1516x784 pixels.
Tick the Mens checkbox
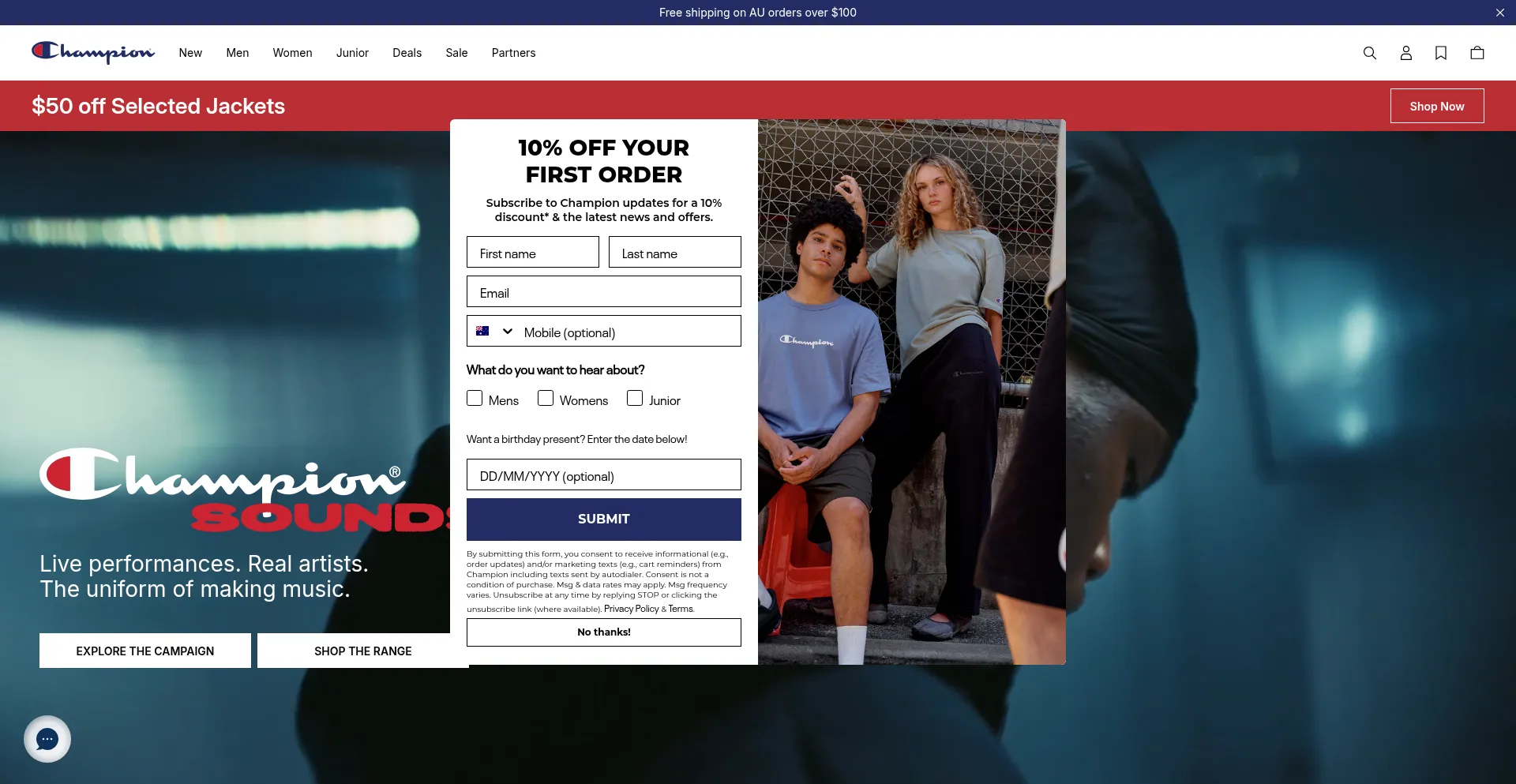tap(475, 398)
